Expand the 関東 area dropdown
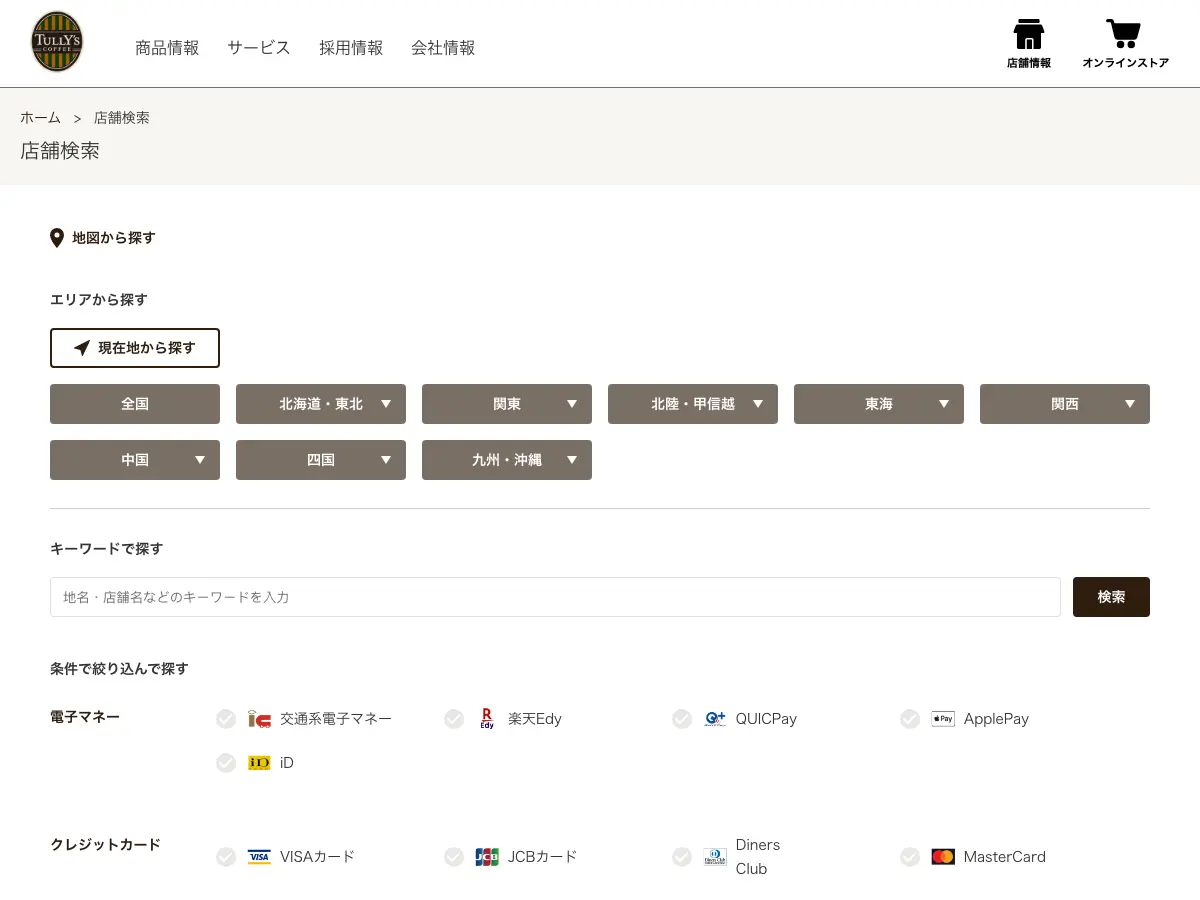Viewport: 1200px width, 900px height. (507, 404)
